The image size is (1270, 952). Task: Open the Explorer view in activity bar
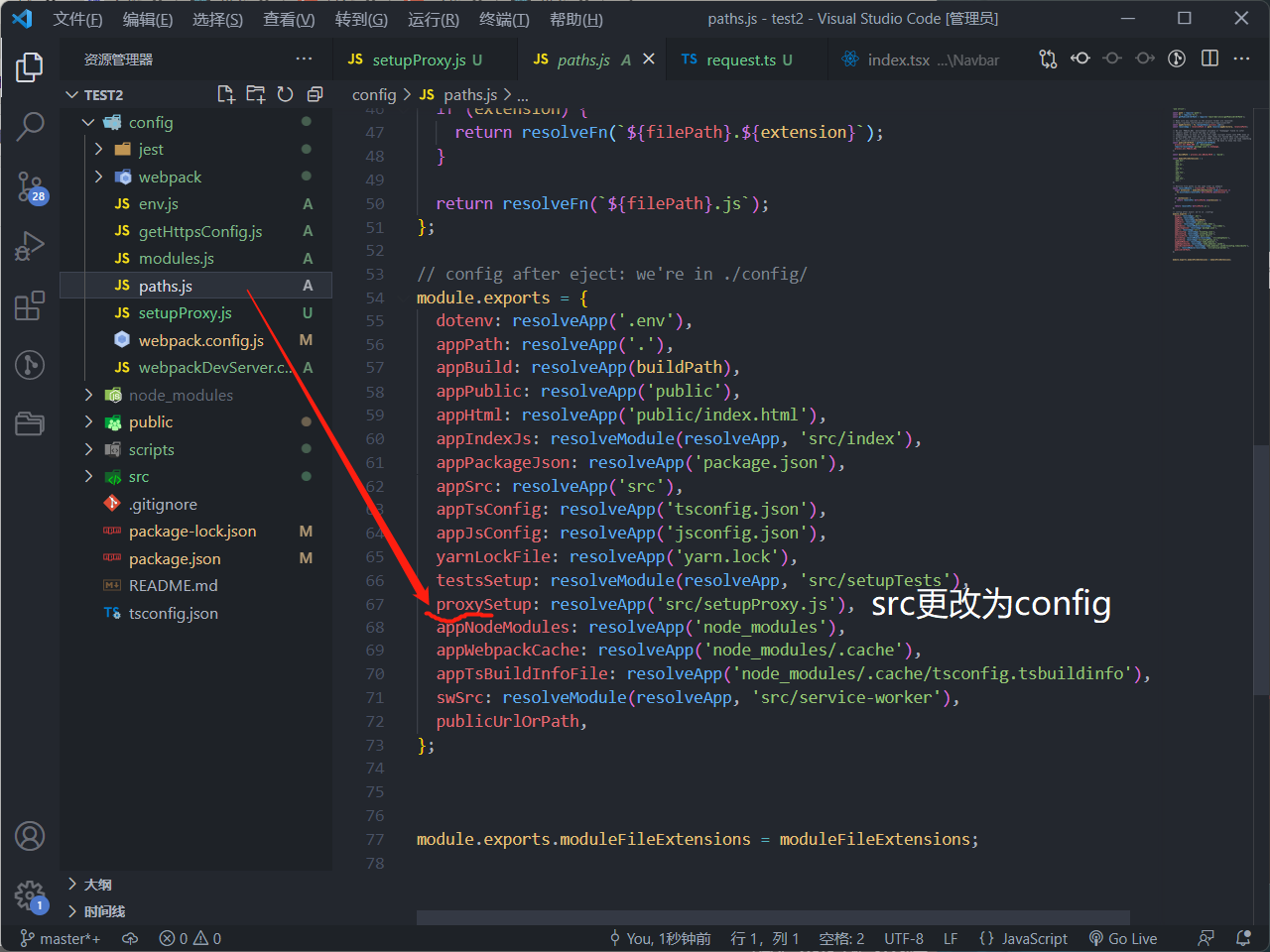(30, 66)
